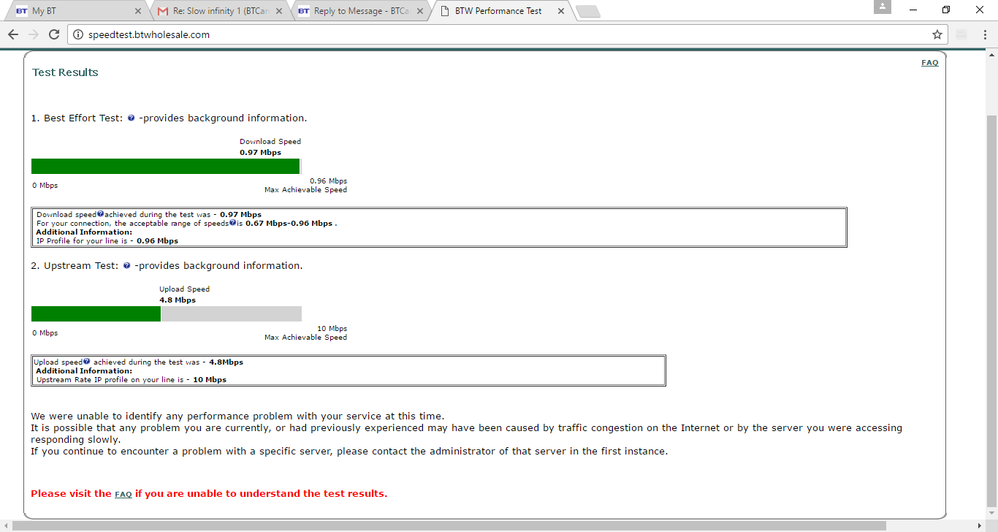Viewport: 998px width, 532px height.
Task: Click help icon beside Upstream Test
Action: (127, 265)
